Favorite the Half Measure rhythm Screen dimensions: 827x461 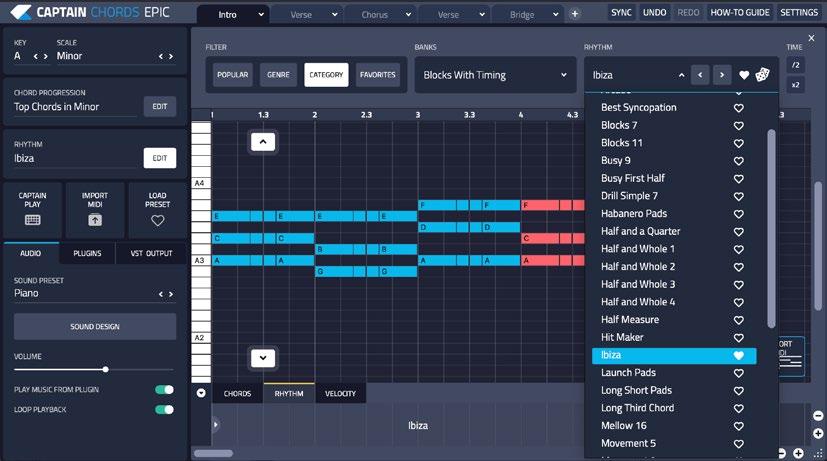point(738,320)
